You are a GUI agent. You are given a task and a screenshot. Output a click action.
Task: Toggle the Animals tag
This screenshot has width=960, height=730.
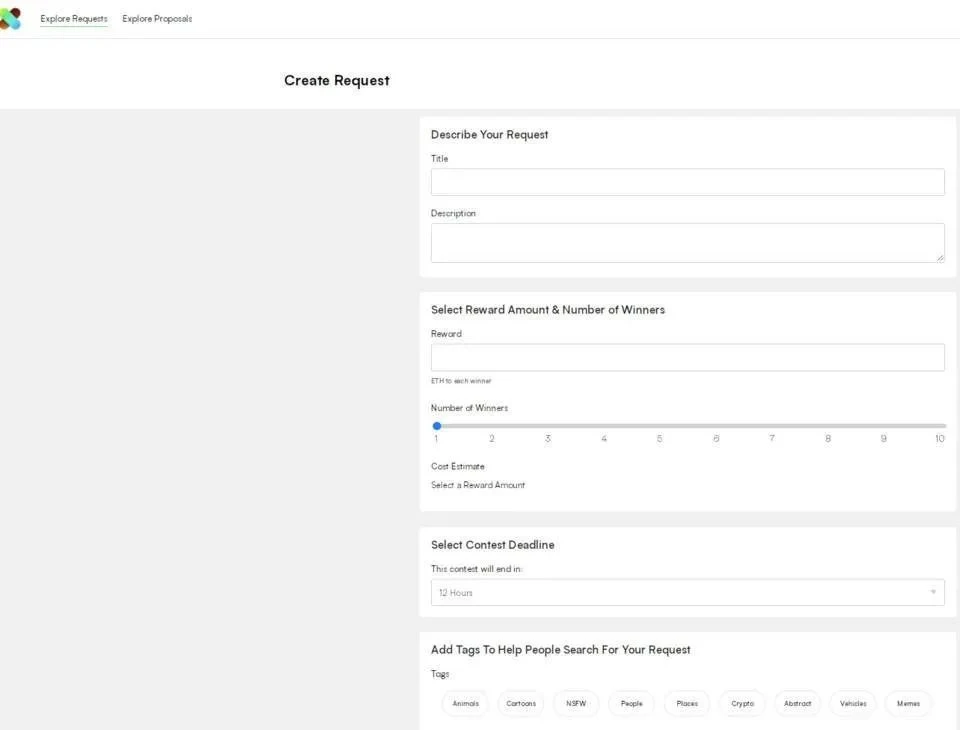point(466,704)
